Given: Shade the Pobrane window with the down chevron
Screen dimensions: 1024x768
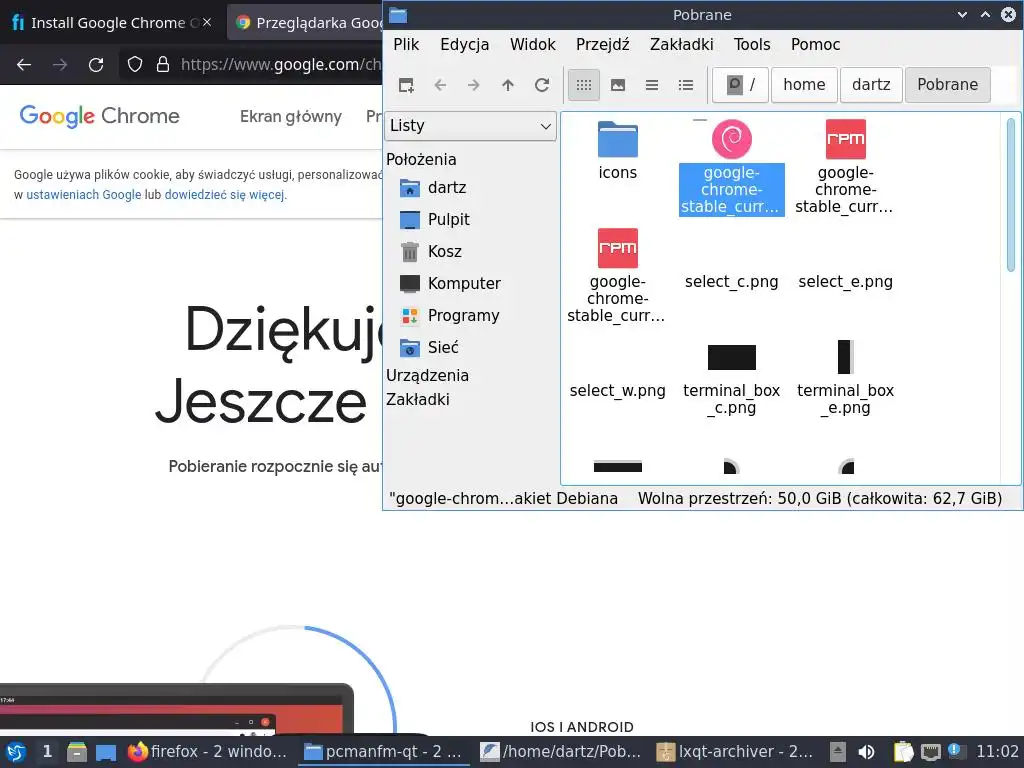Looking at the screenshot, I should (962, 14).
